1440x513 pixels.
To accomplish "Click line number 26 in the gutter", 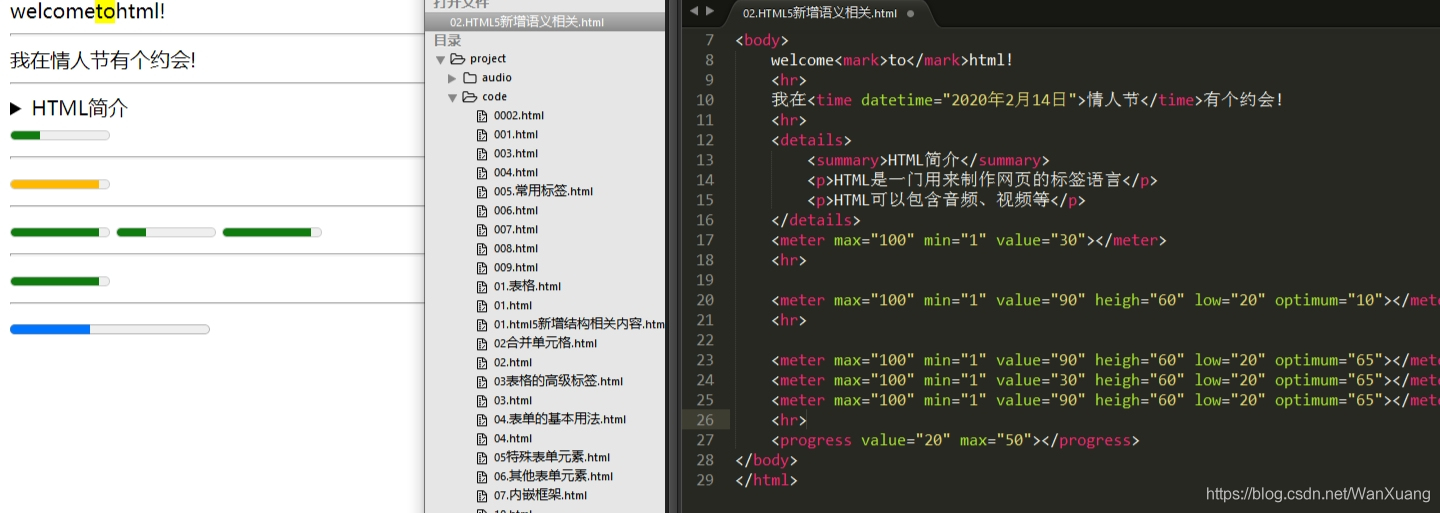I will [704, 420].
